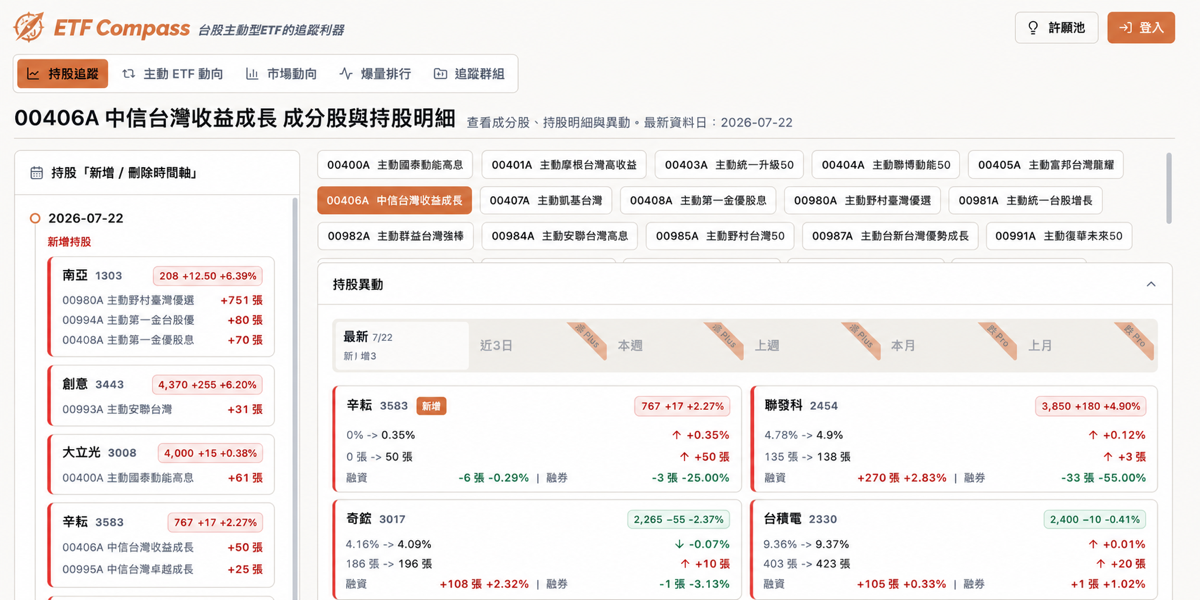Select ETF 00991A 主動復華未來50
The image size is (1200, 600).
click(x=1060, y=236)
